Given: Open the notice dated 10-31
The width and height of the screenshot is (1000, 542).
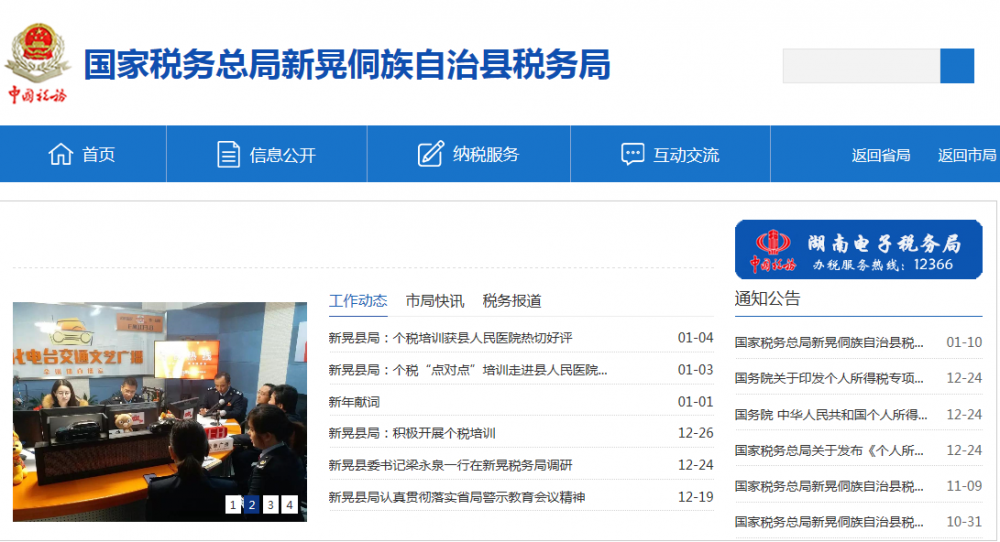Looking at the screenshot, I should point(828,522).
